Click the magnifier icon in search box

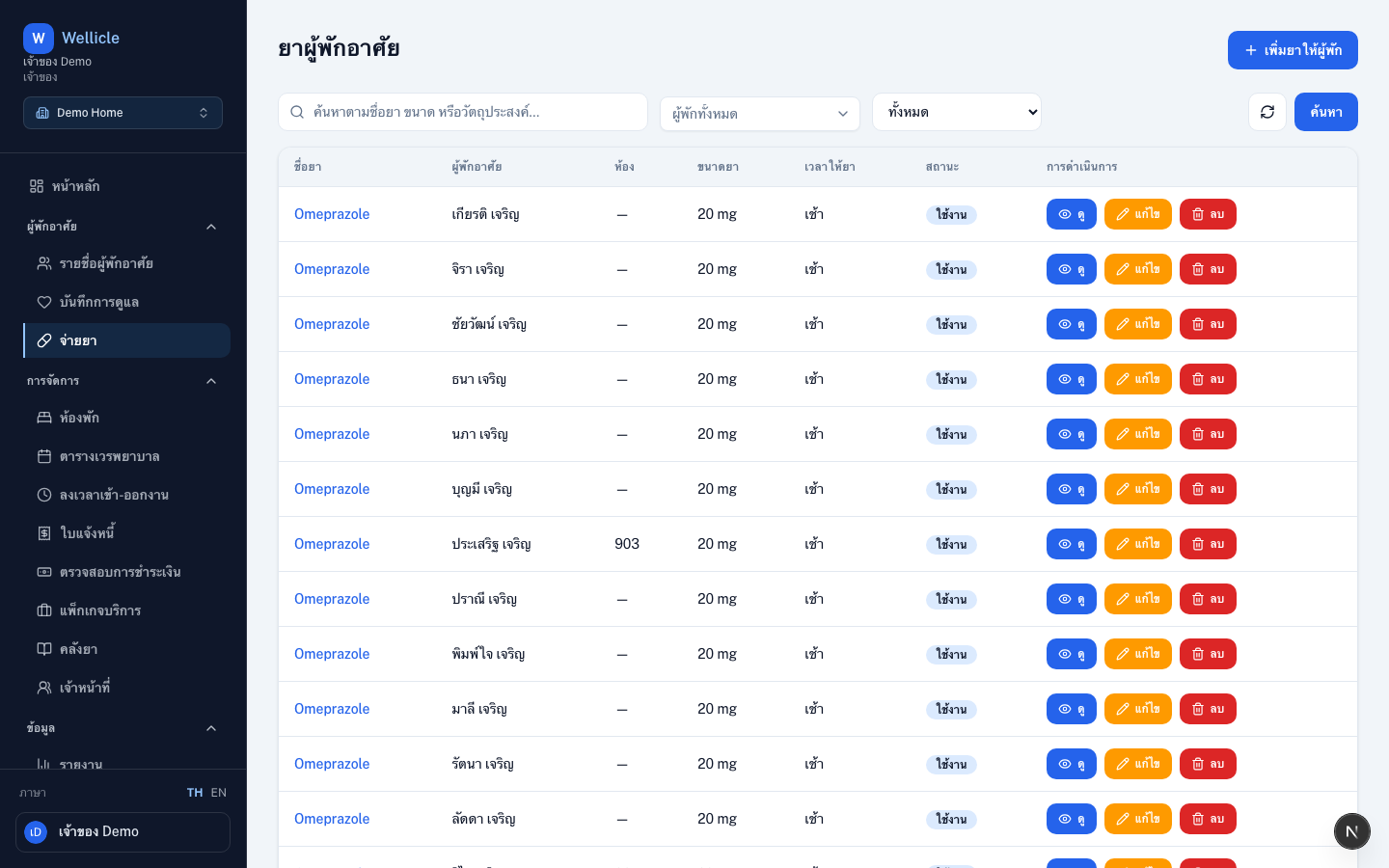point(297,112)
